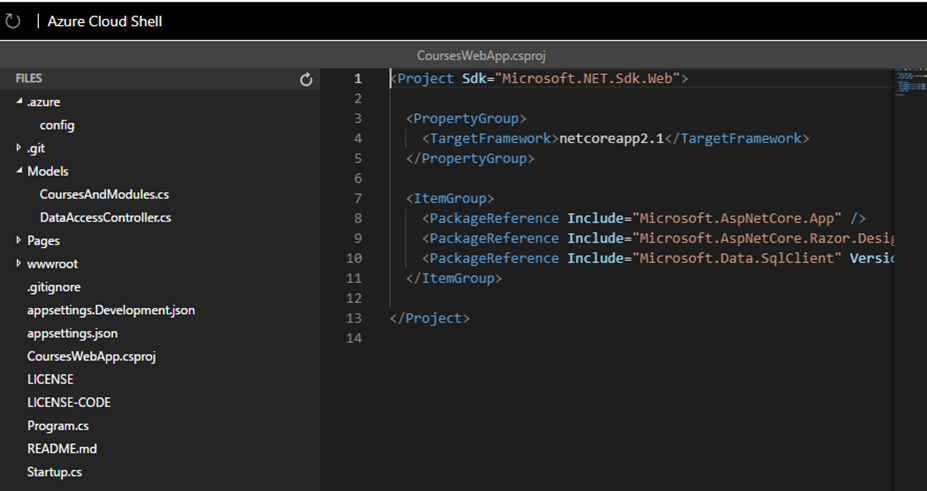Expand the Pages folder
The image size is (927, 491).
pyautogui.click(x=19, y=240)
